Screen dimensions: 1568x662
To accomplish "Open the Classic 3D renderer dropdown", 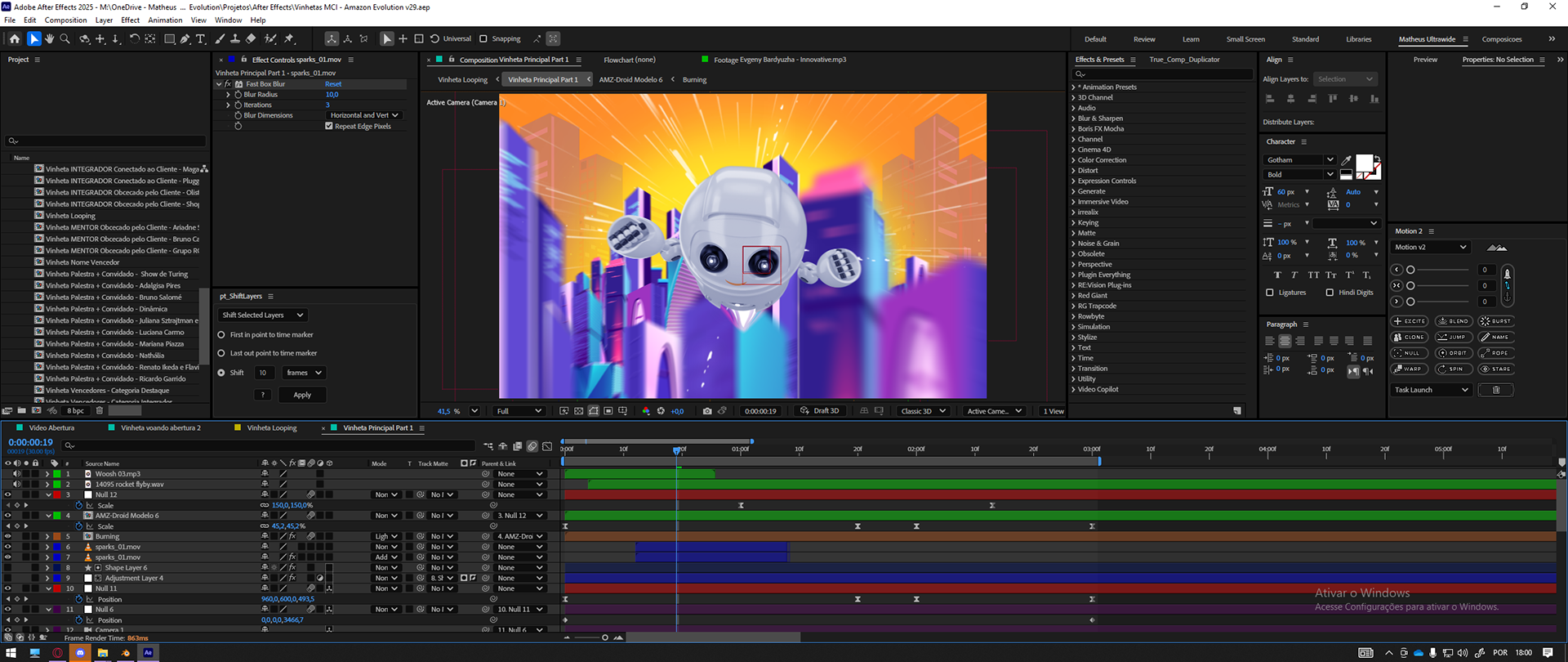I will tap(923, 411).
